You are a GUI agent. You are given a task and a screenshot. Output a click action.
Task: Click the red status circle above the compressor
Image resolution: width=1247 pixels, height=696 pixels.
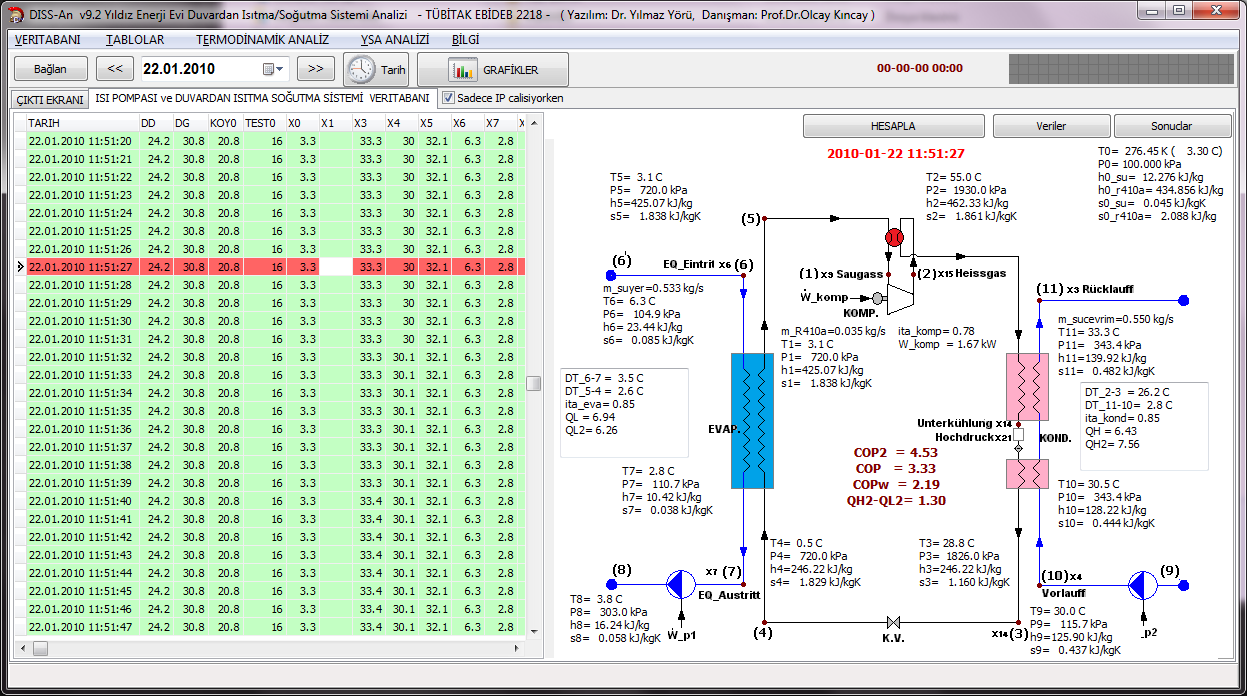pyautogui.click(x=894, y=237)
